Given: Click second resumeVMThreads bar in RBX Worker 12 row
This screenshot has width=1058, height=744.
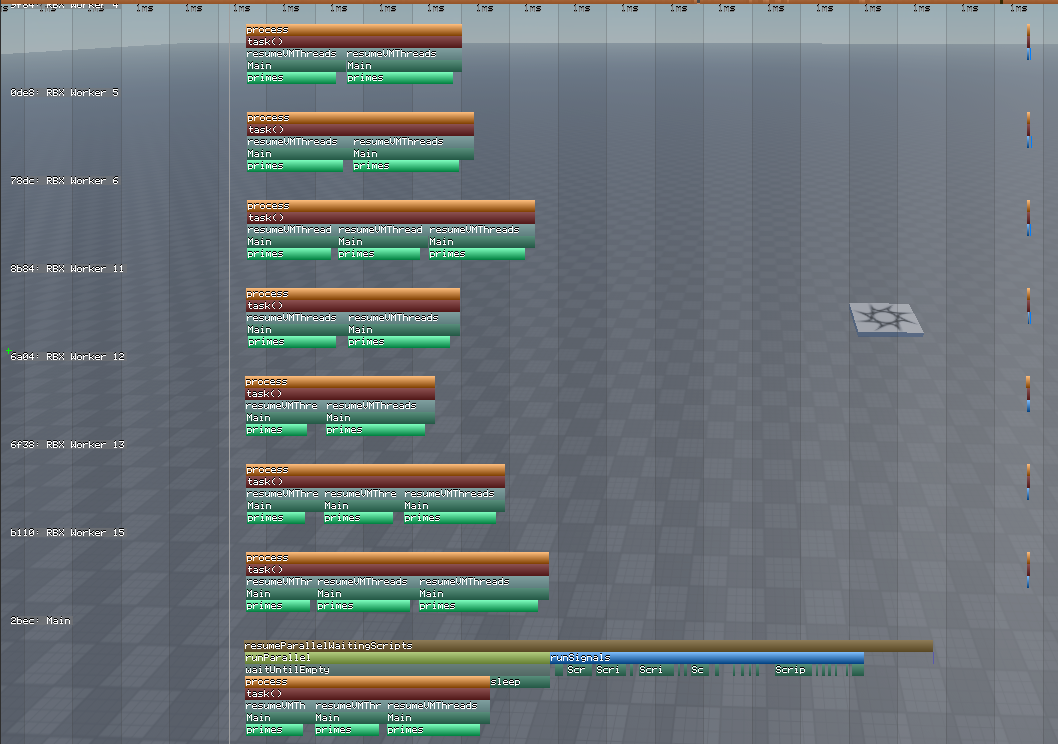Looking at the screenshot, I should pyautogui.click(x=381, y=406).
